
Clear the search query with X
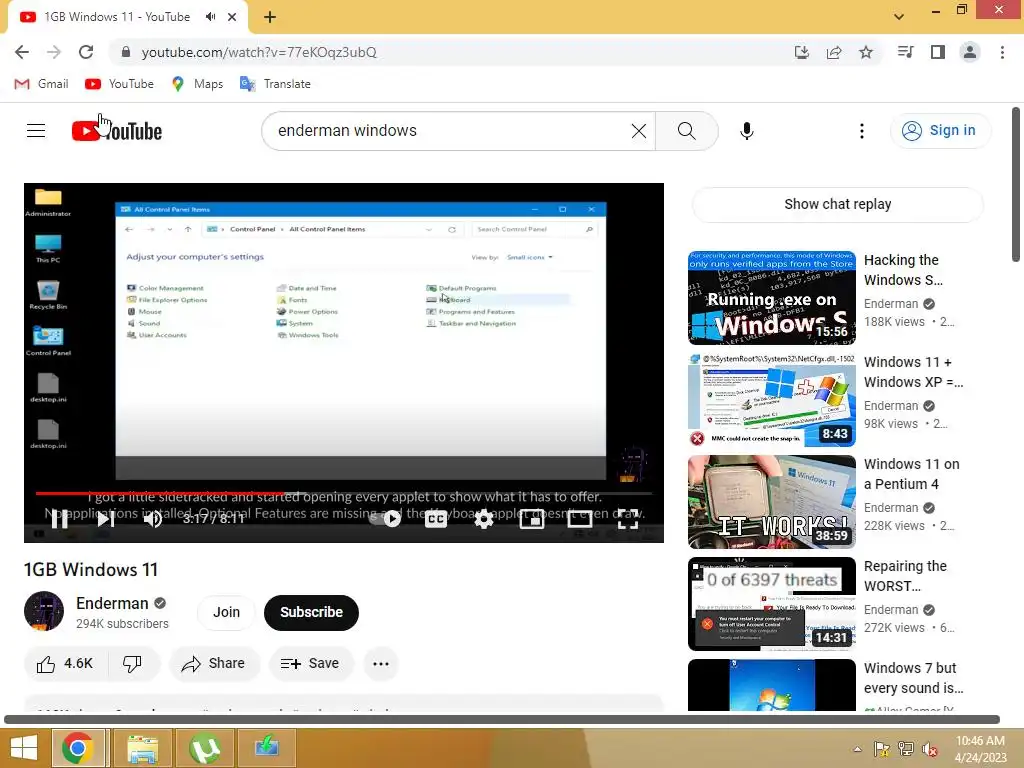(x=639, y=131)
